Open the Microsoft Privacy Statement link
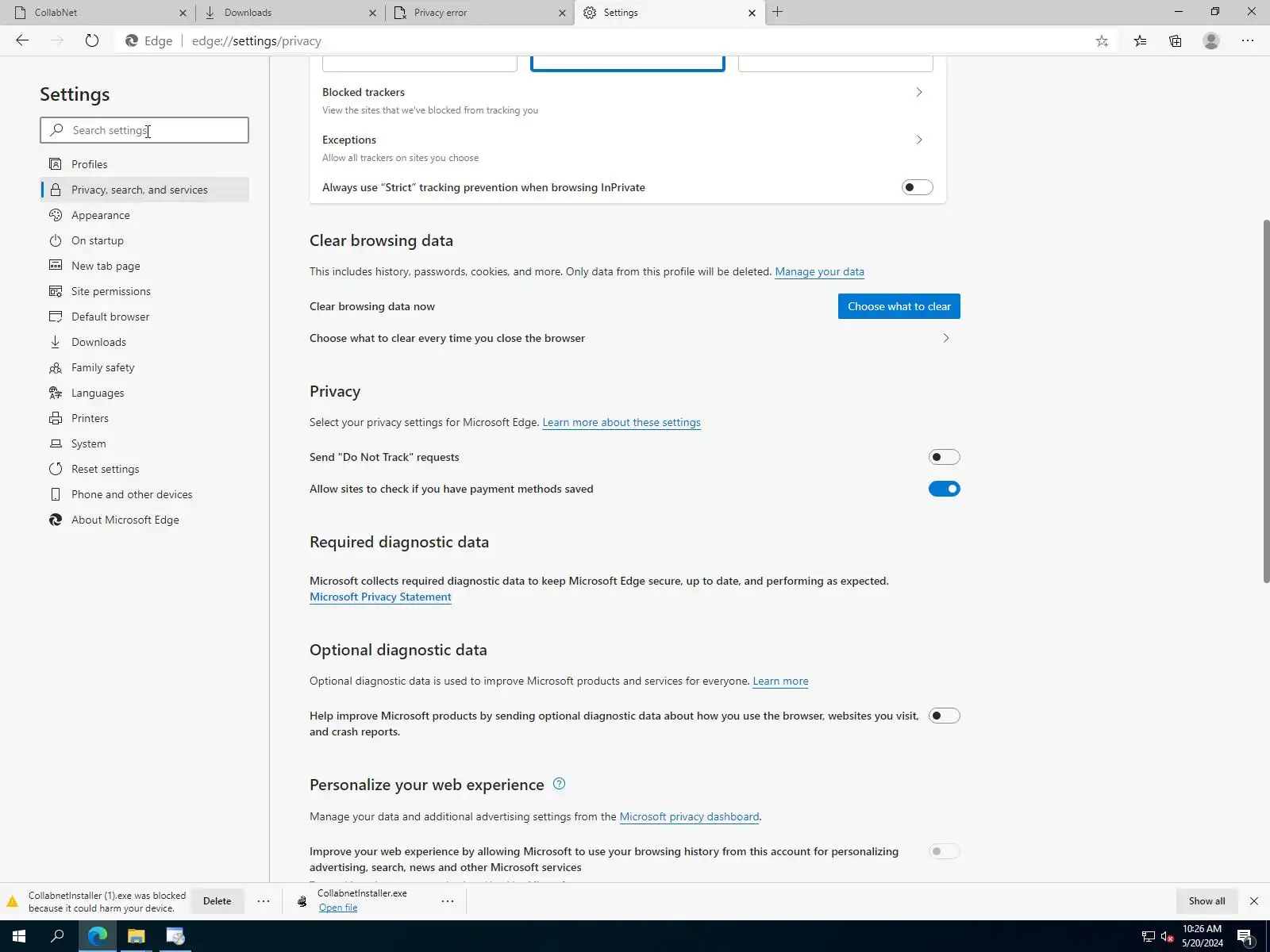 [x=380, y=597]
